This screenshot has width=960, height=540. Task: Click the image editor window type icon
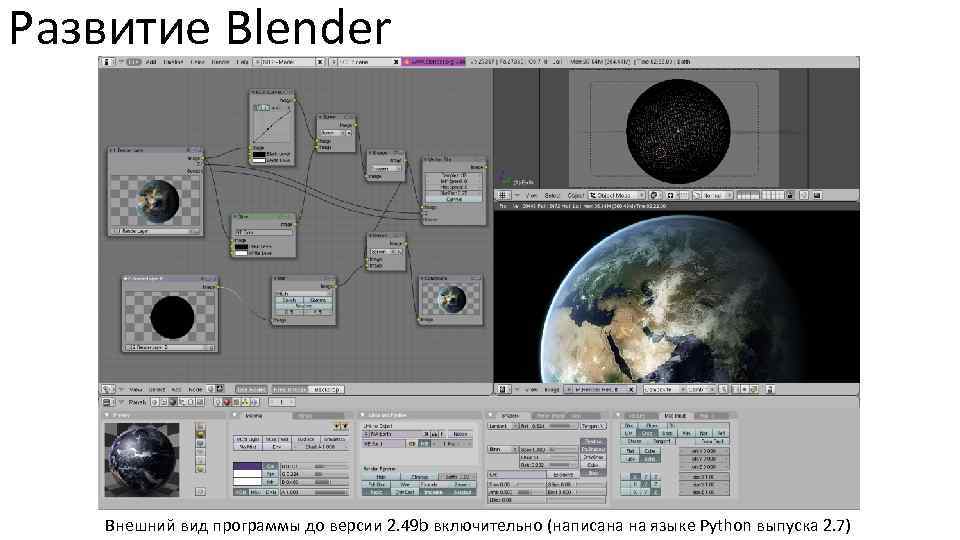click(x=502, y=389)
